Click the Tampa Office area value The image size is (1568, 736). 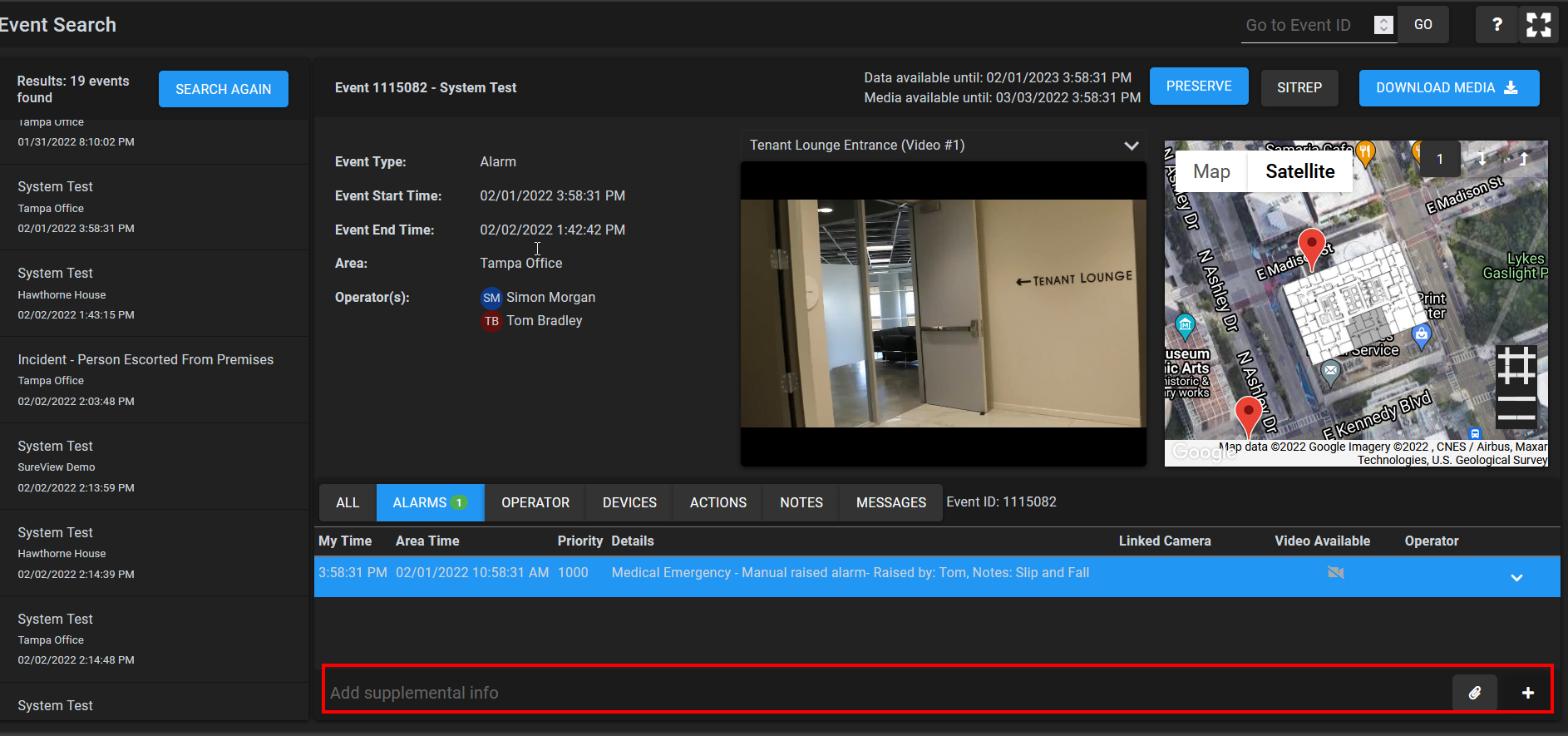tap(521, 263)
